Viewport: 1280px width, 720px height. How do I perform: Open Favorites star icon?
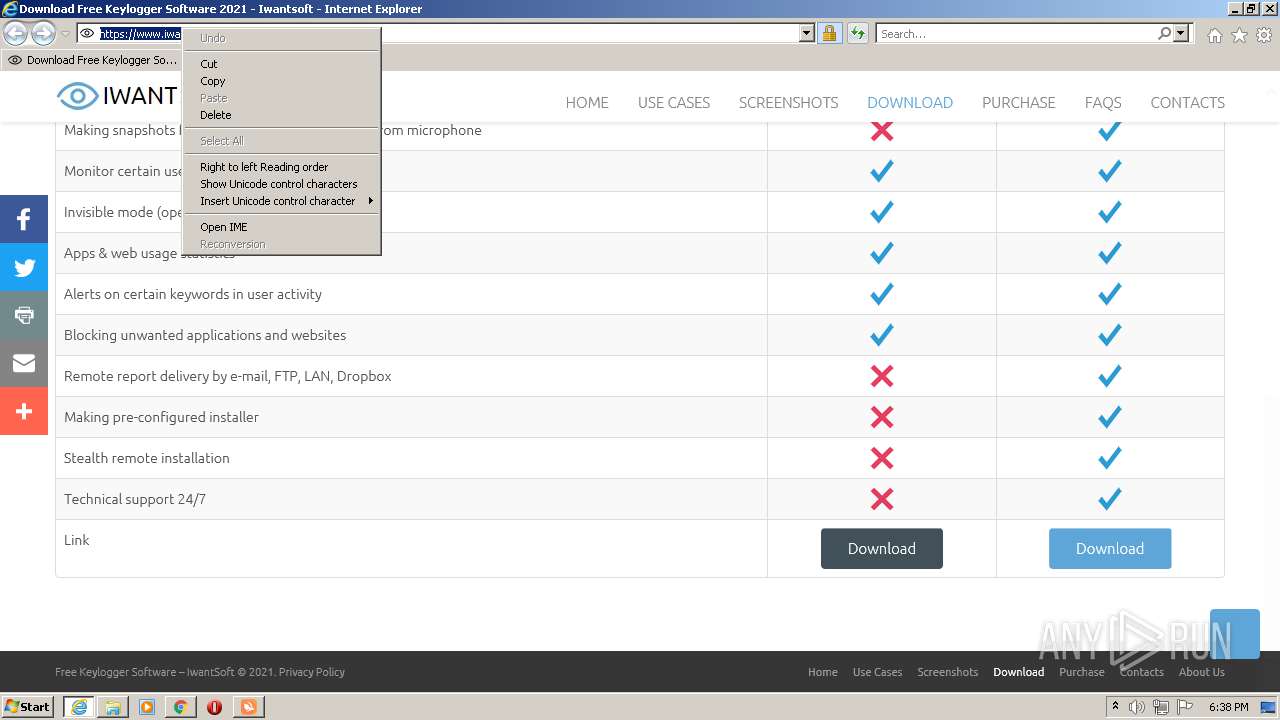click(x=1239, y=35)
